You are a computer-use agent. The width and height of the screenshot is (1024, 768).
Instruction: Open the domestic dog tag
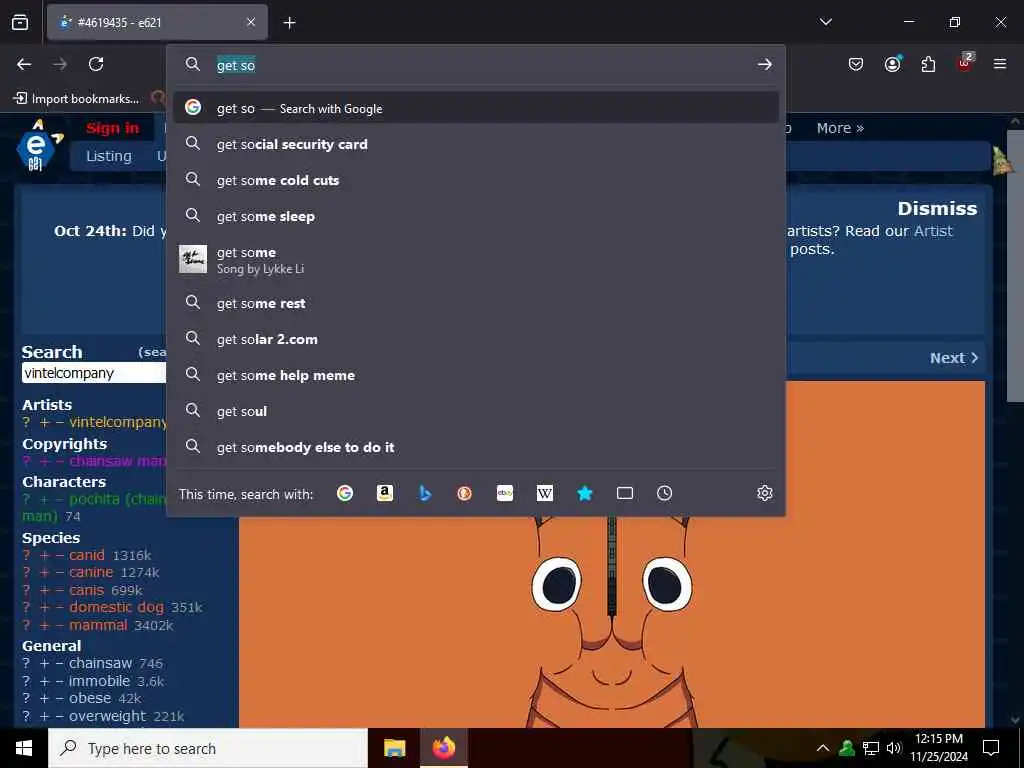click(x=116, y=607)
